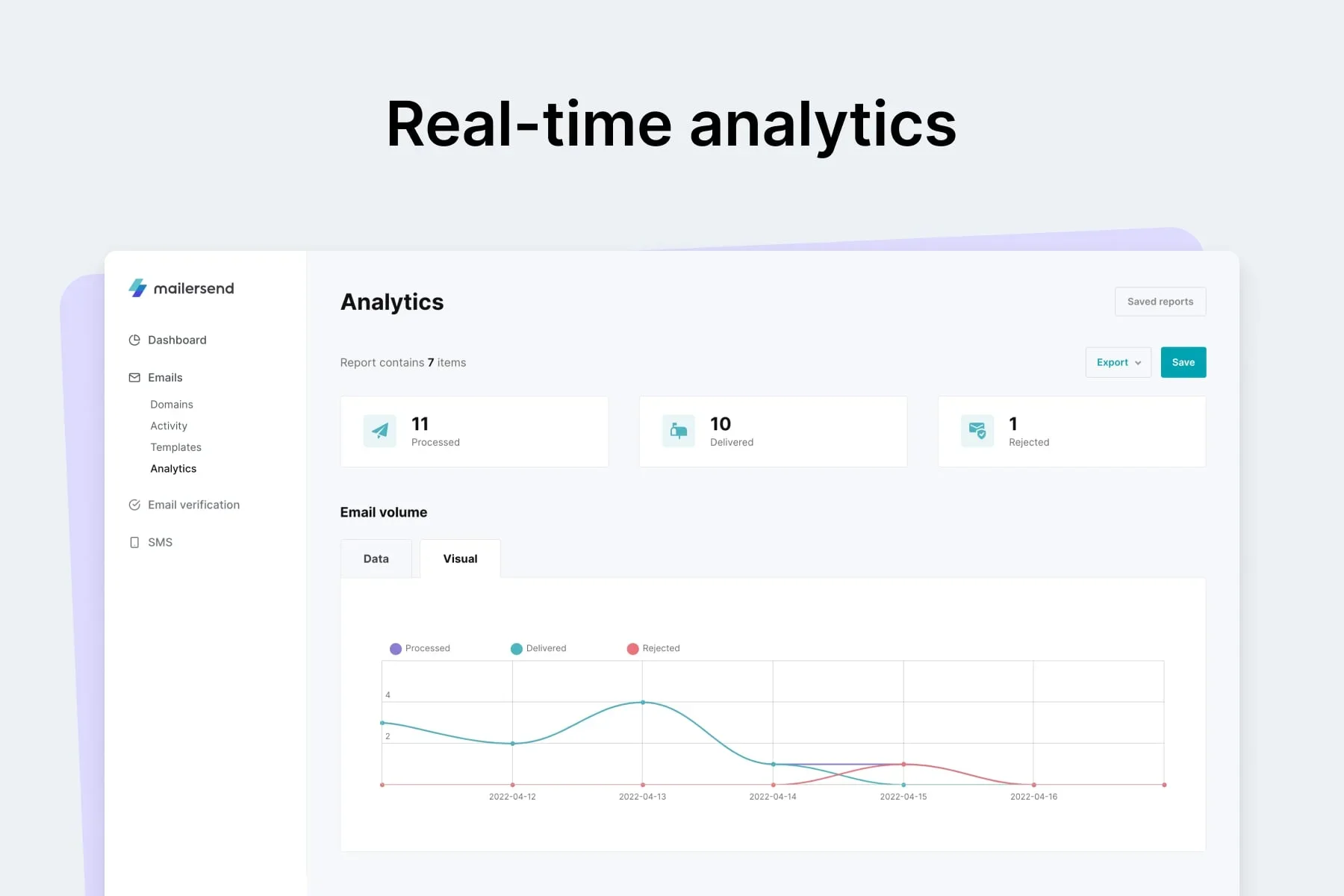Click the Delivered mailbox icon

point(679,431)
